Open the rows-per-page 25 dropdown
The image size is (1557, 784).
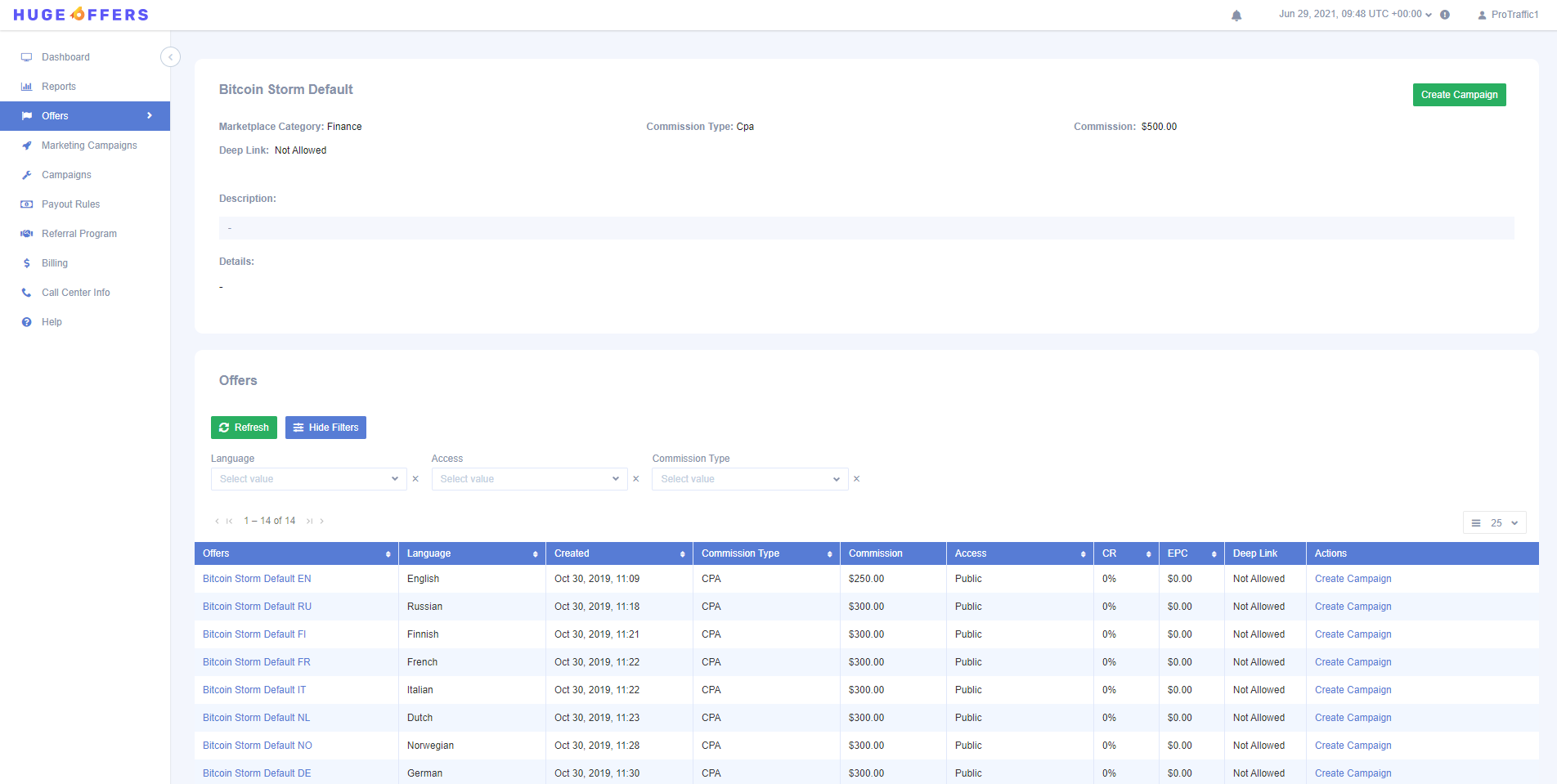pyautogui.click(x=1495, y=523)
